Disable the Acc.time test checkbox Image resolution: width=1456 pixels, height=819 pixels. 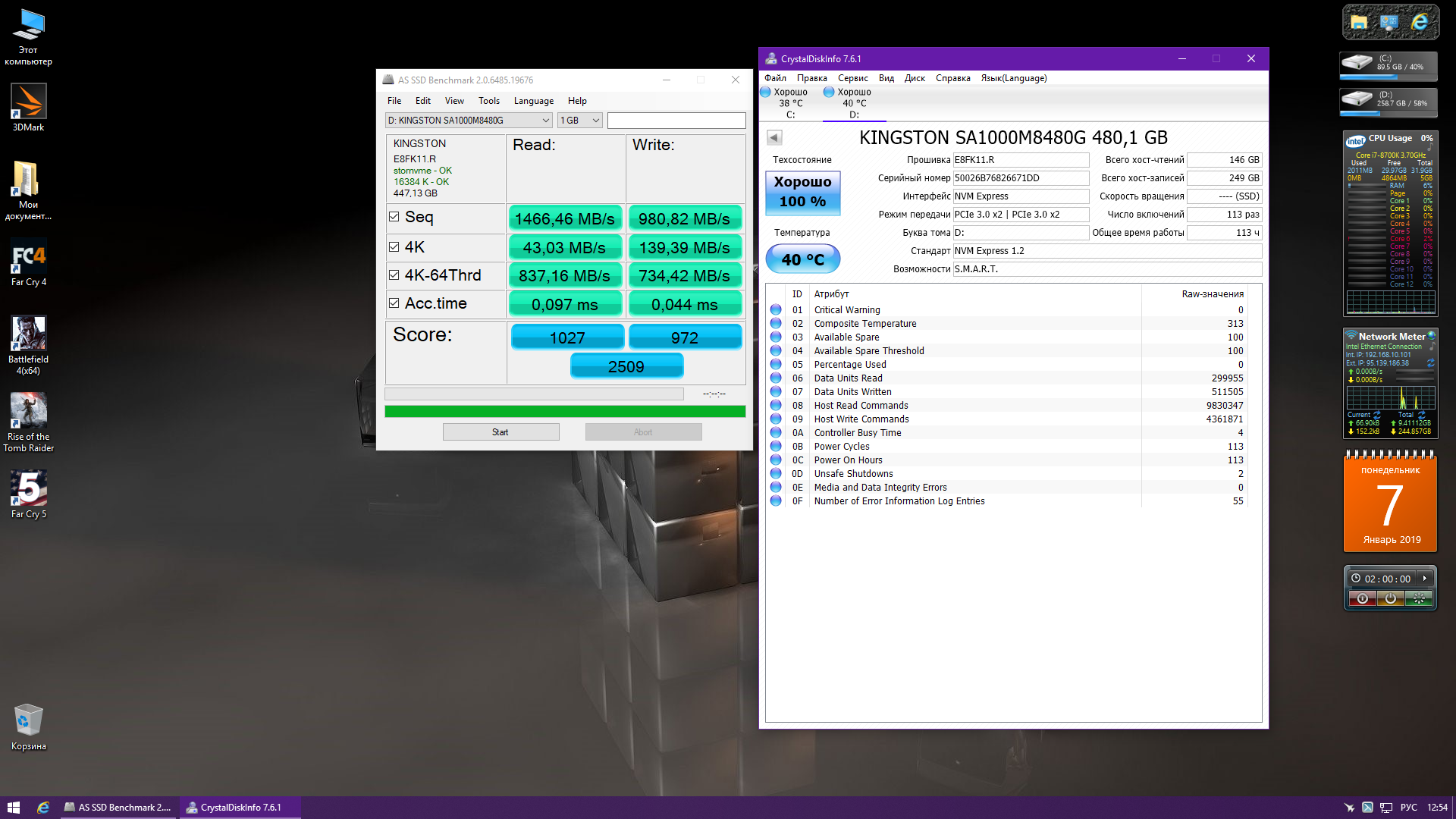coord(394,303)
